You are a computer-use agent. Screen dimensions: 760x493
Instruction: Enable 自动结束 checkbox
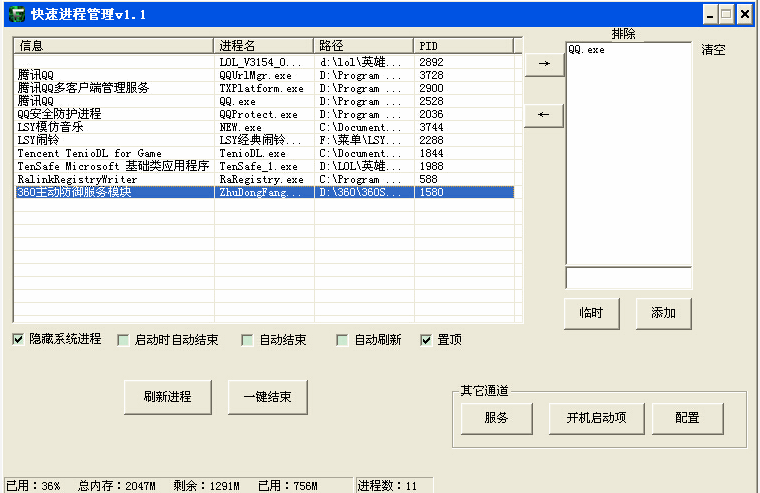tap(247, 340)
